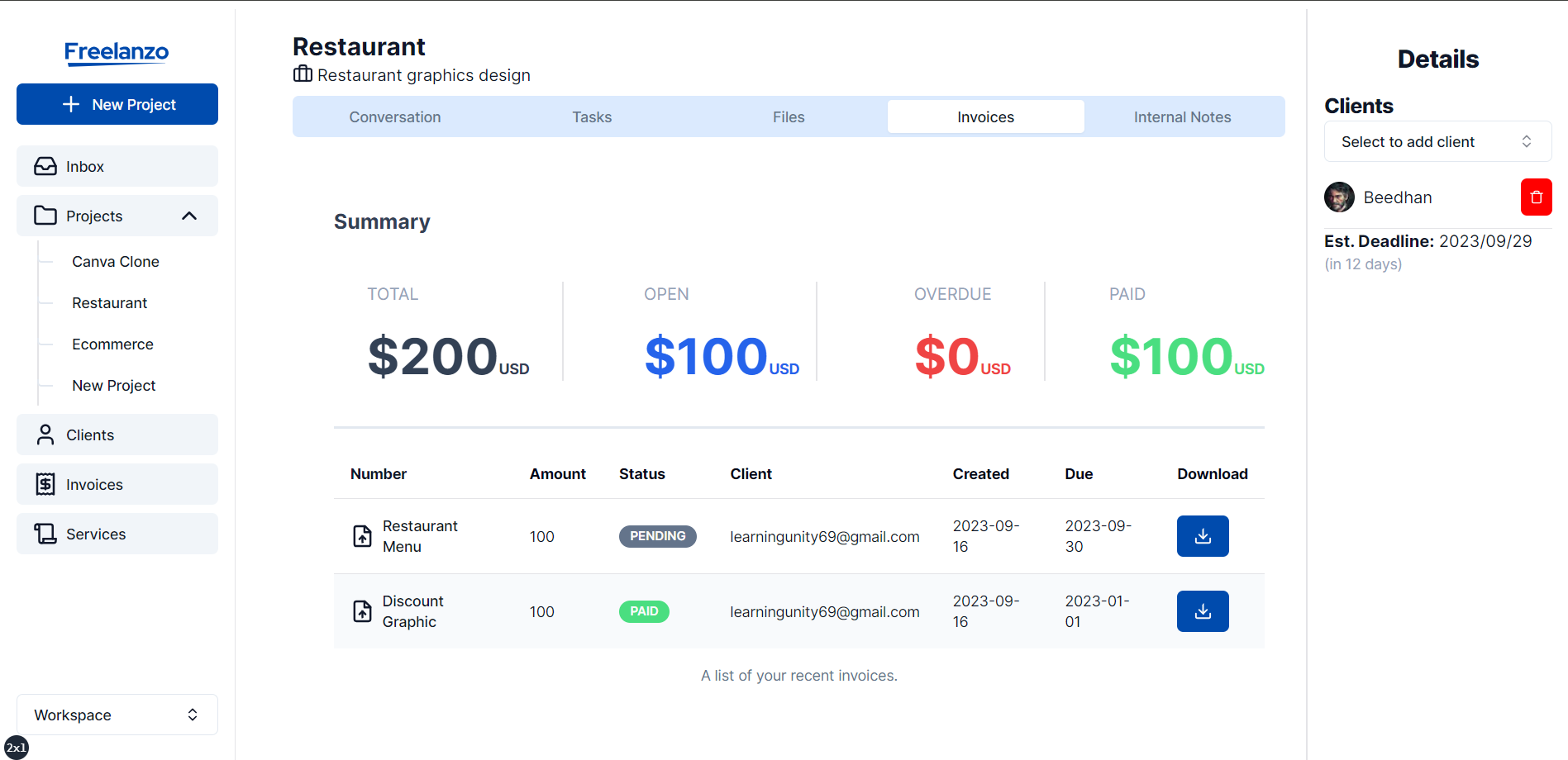Open the Files tab
Image resolution: width=1568 pixels, height=760 pixels.
(x=789, y=117)
